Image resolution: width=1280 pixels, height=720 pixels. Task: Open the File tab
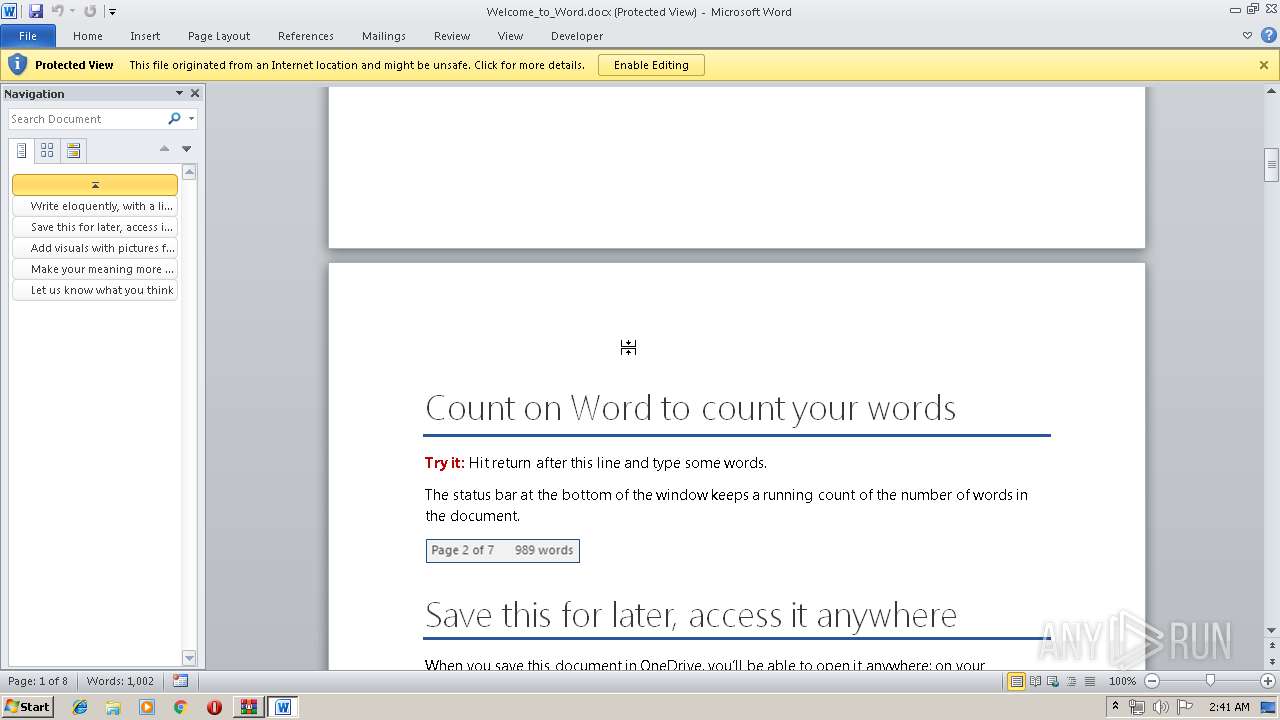click(28, 36)
